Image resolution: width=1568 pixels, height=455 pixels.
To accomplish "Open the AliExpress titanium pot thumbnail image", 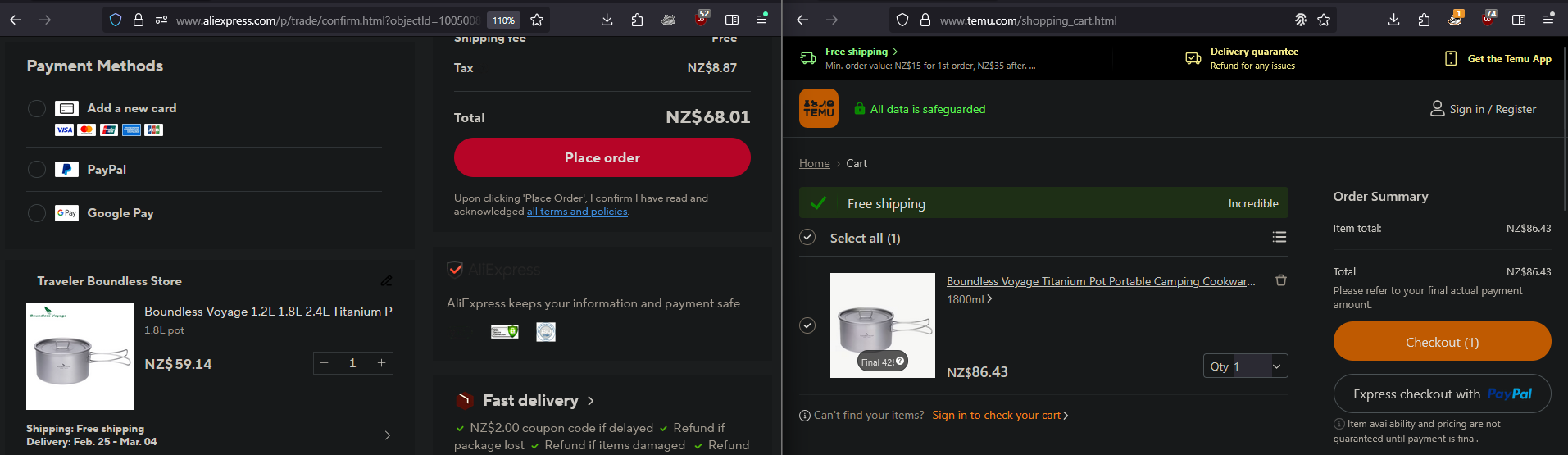I will point(80,356).
